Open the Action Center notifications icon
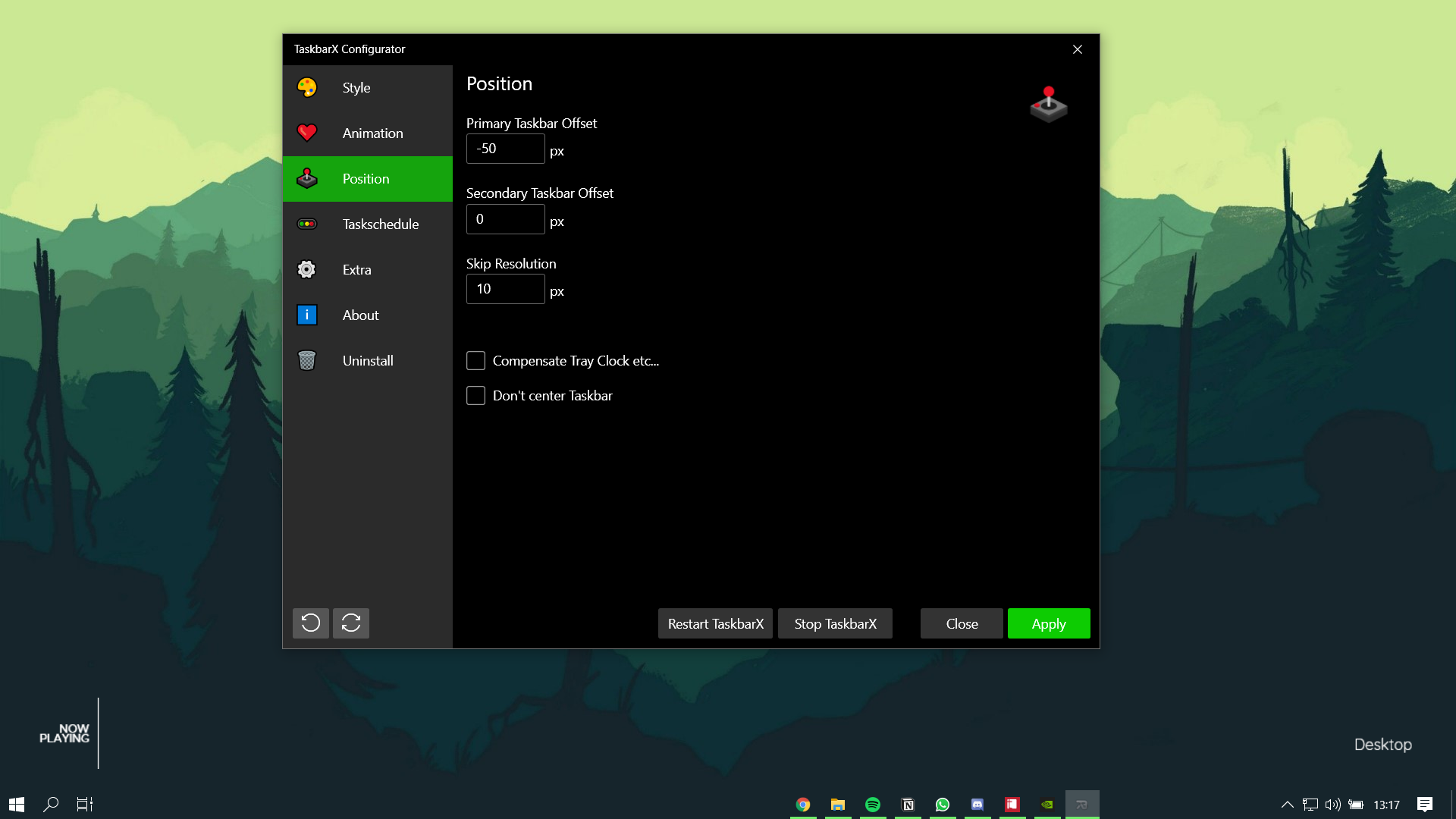This screenshot has height=819, width=1456. pyautogui.click(x=1425, y=805)
